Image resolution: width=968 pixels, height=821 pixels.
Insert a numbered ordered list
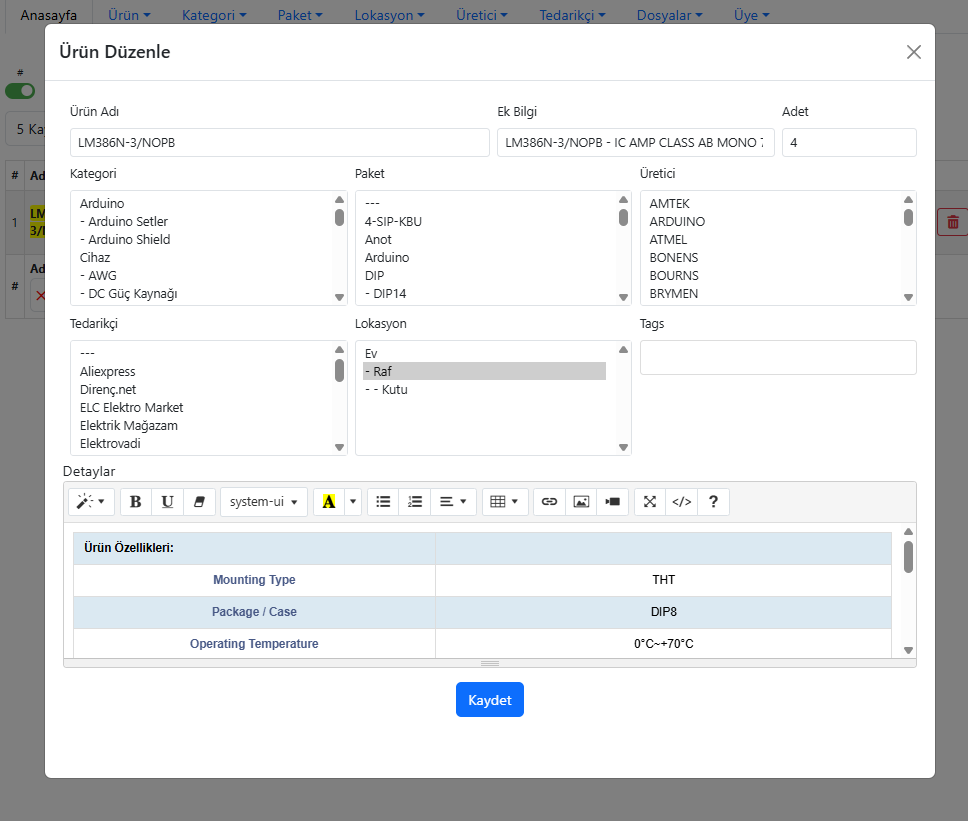click(x=415, y=502)
